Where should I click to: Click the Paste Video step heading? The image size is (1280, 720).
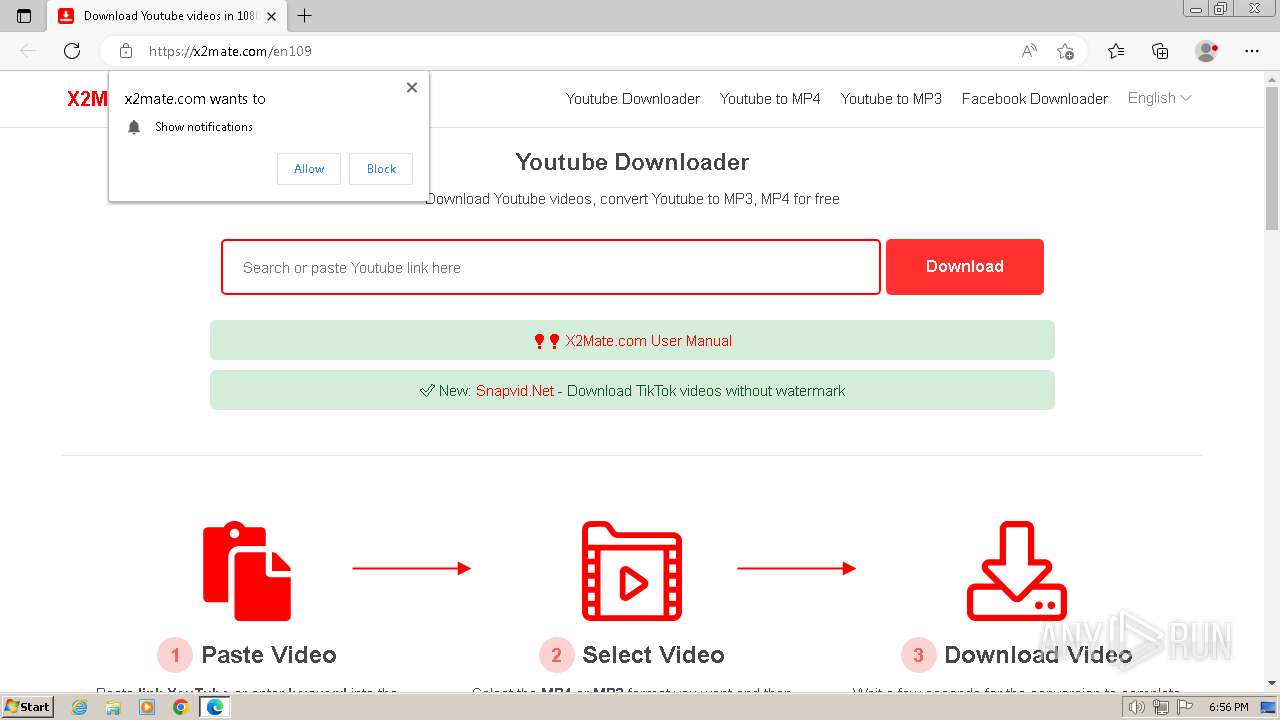[269, 655]
